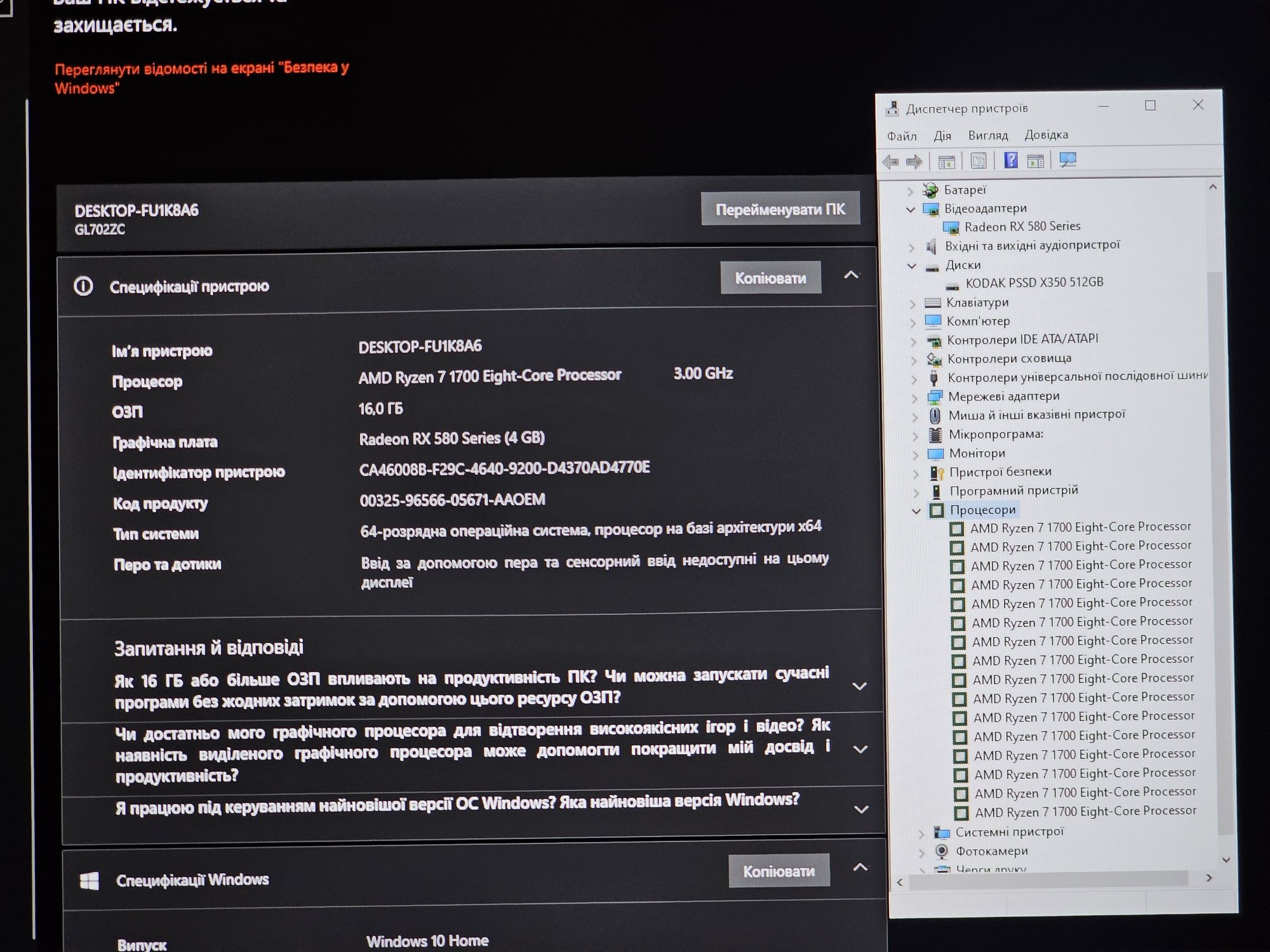This screenshot has width=1270, height=952.
Task: Collapse the Специфікації пристрою section chevron
Action: pos(851,275)
